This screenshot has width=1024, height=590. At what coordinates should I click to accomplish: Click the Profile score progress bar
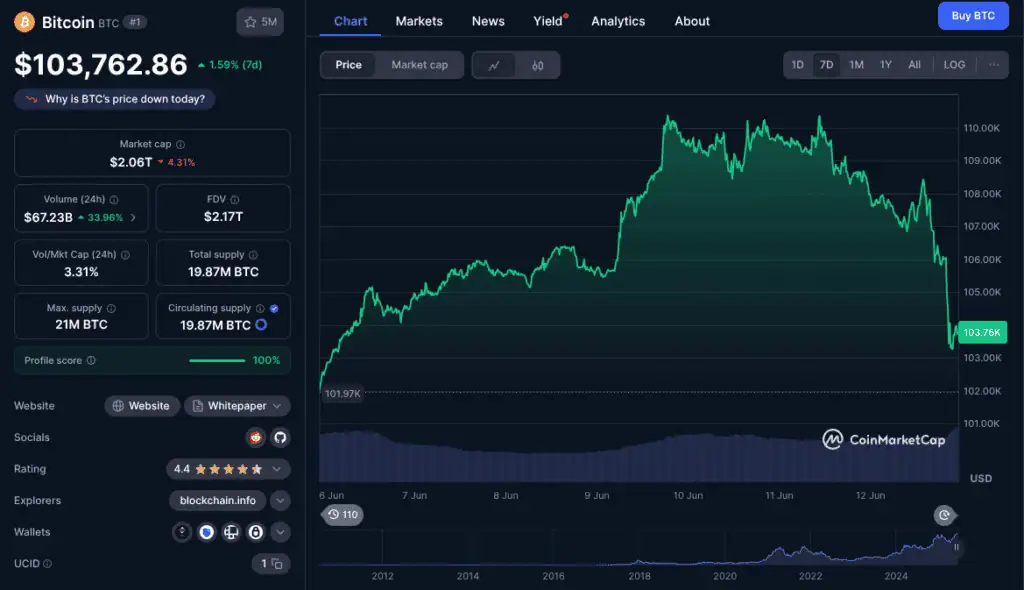(x=217, y=361)
